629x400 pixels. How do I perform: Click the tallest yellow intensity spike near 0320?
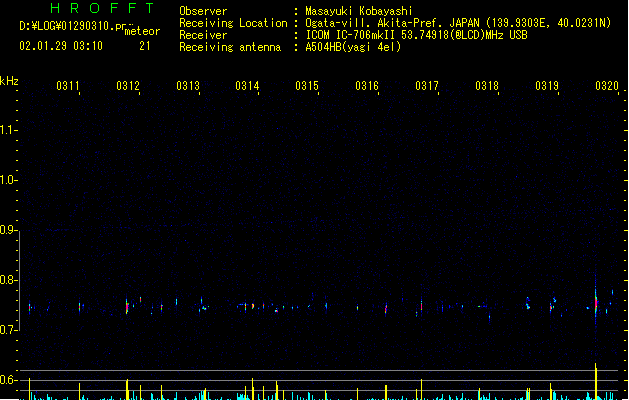tap(596, 381)
